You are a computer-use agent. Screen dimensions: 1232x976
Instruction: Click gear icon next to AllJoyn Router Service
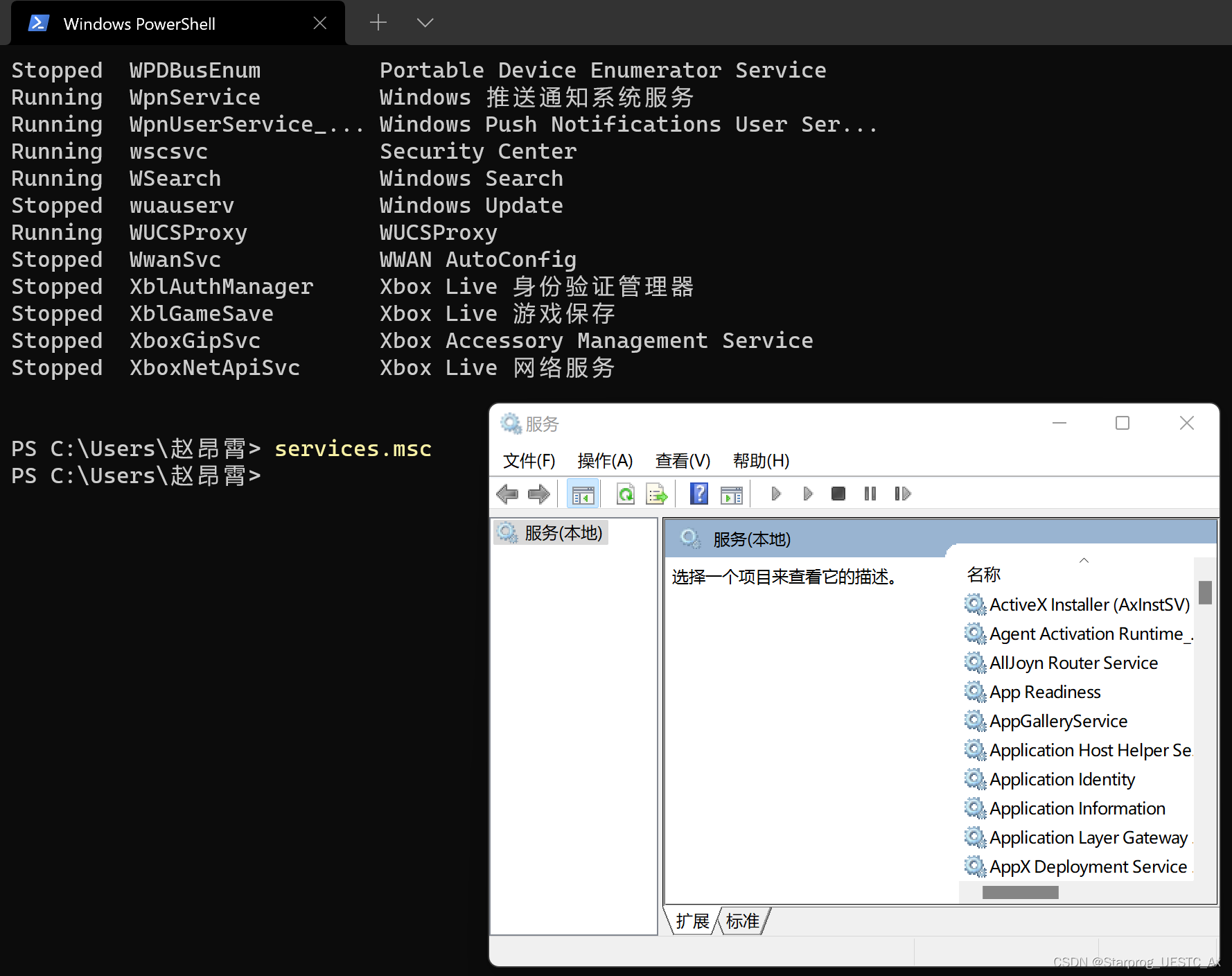coord(975,663)
